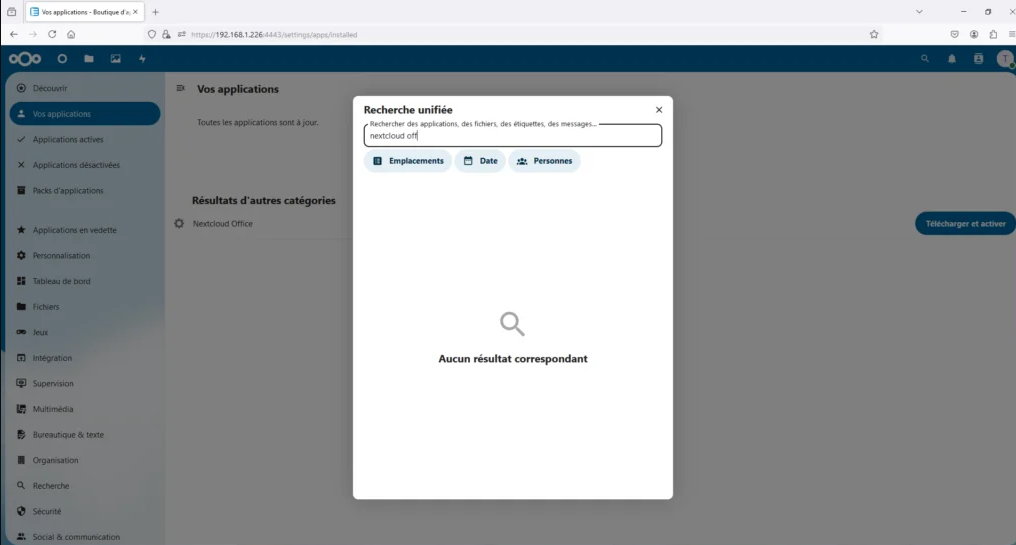Viewport: 1016px width, 545px height.
Task: Toggle the app navigation sidebar
Action: pos(181,88)
